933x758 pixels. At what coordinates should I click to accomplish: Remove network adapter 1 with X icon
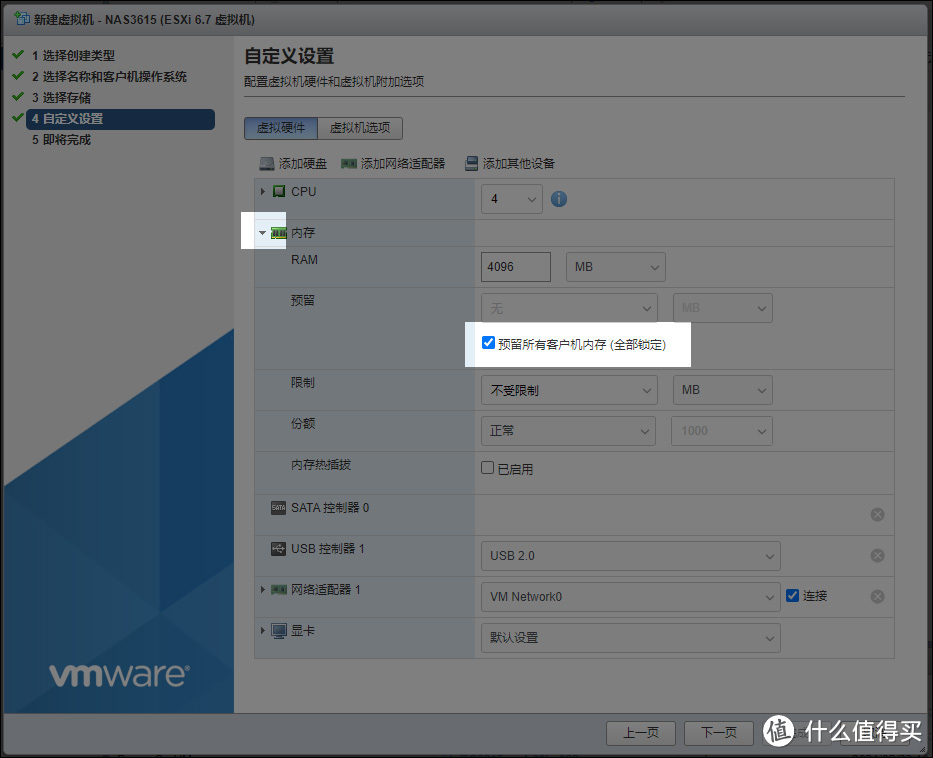[877, 597]
